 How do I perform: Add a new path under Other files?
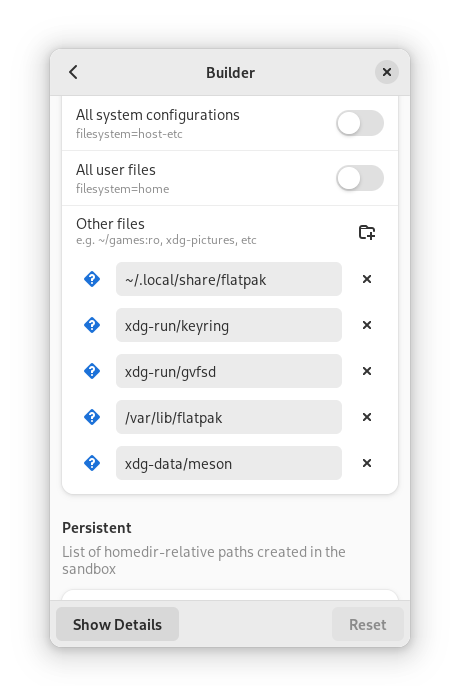367,232
